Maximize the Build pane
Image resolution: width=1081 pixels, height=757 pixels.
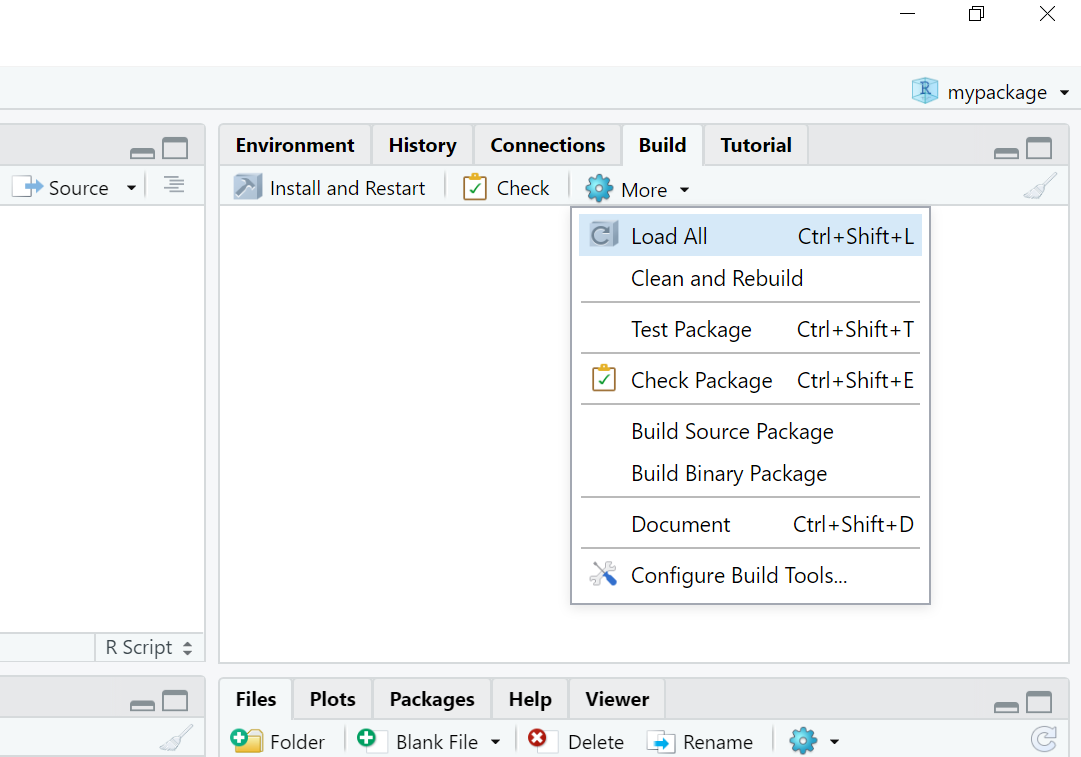[x=1039, y=149]
